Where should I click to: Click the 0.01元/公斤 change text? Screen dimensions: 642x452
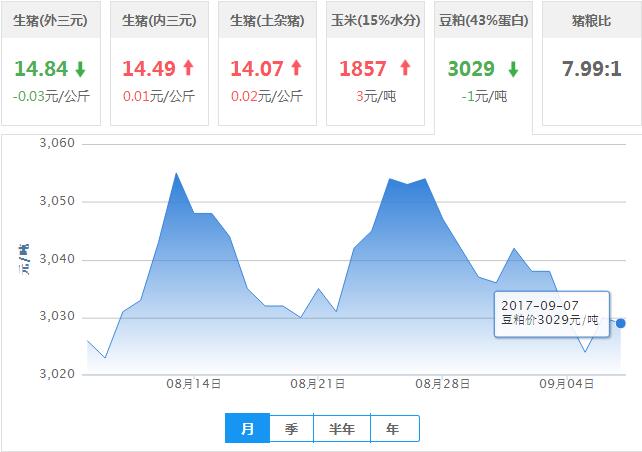159,96
